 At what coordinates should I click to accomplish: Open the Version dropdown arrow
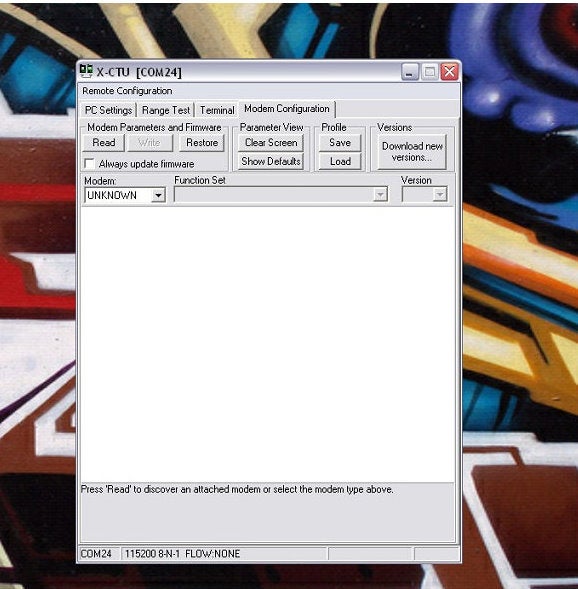tap(439, 195)
